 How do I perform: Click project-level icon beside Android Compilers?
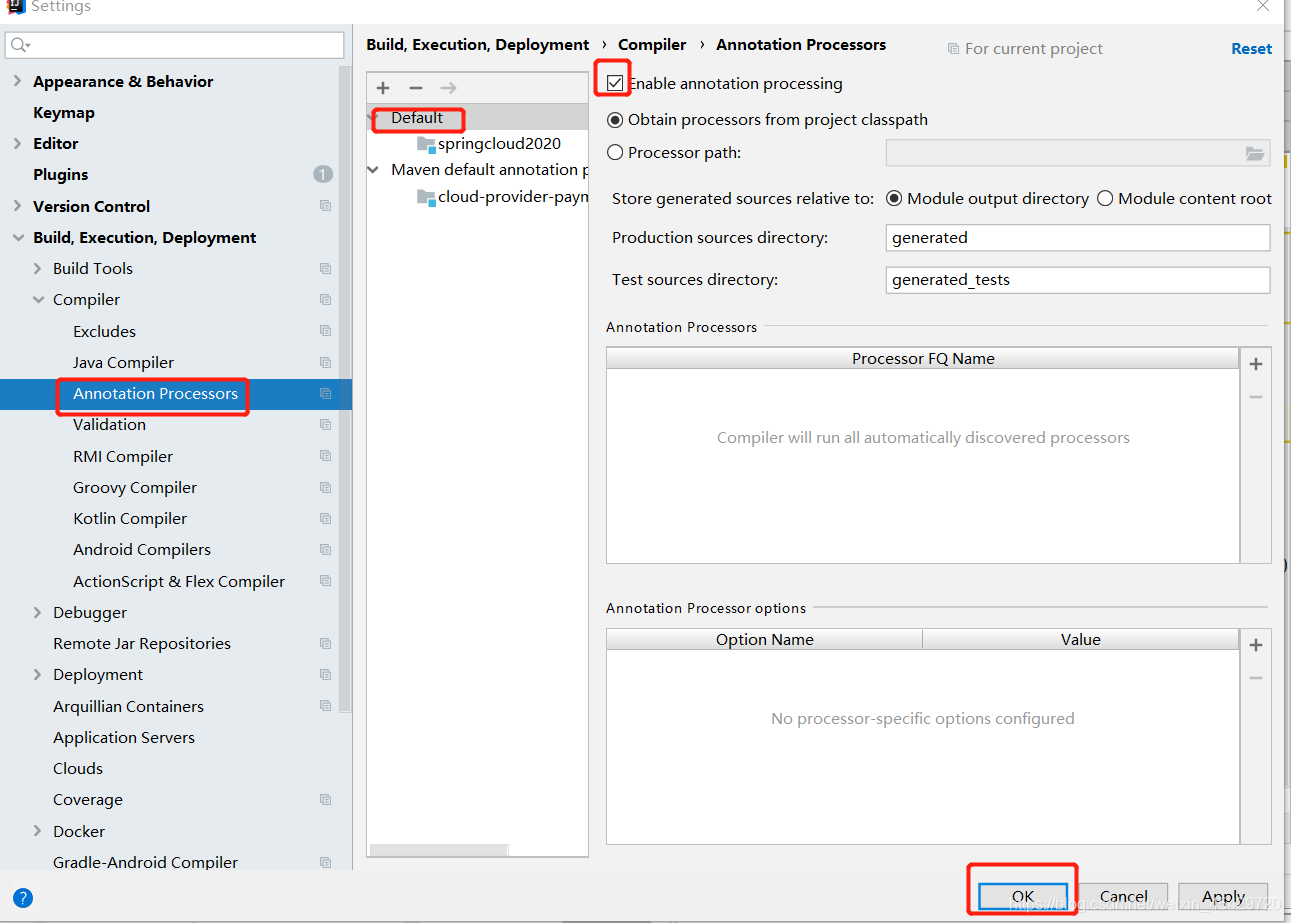pos(325,549)
